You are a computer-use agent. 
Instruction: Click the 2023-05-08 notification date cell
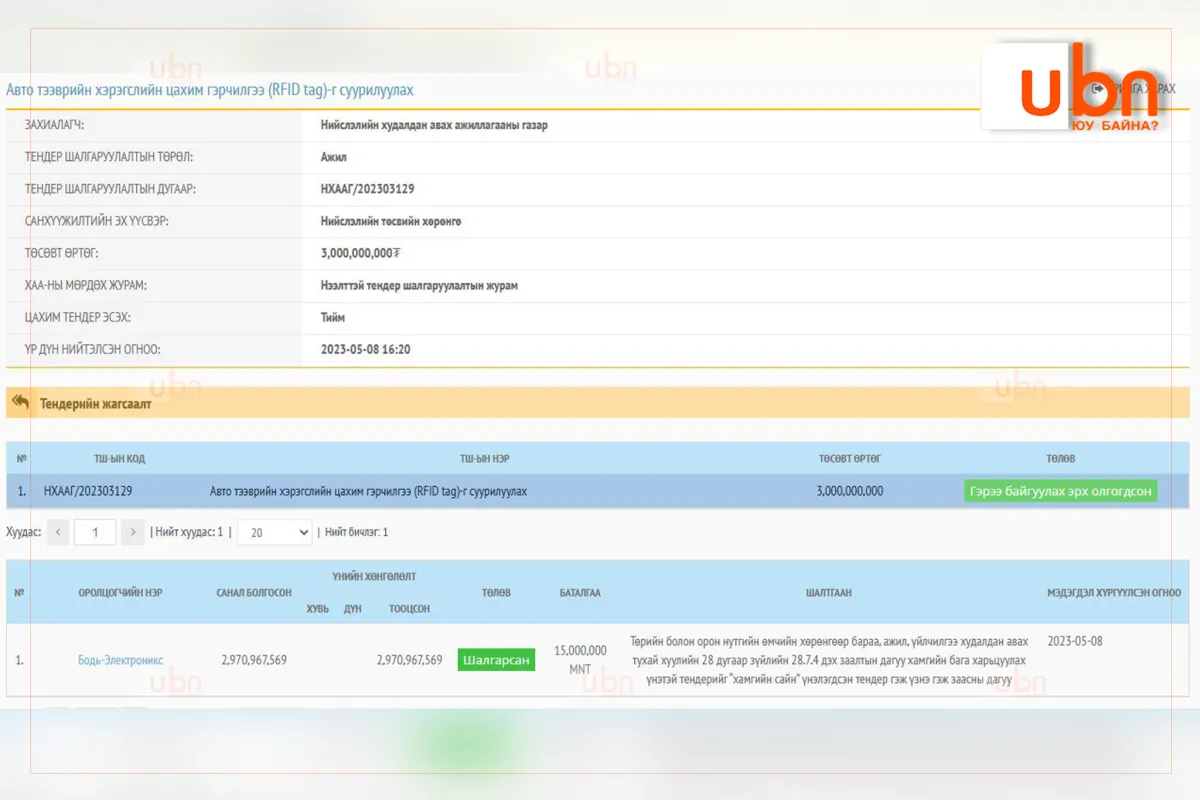coord(1075,641)
